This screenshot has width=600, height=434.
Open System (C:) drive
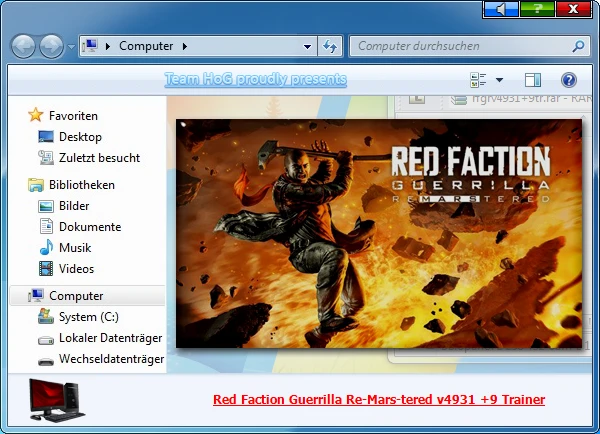[89, 317]
